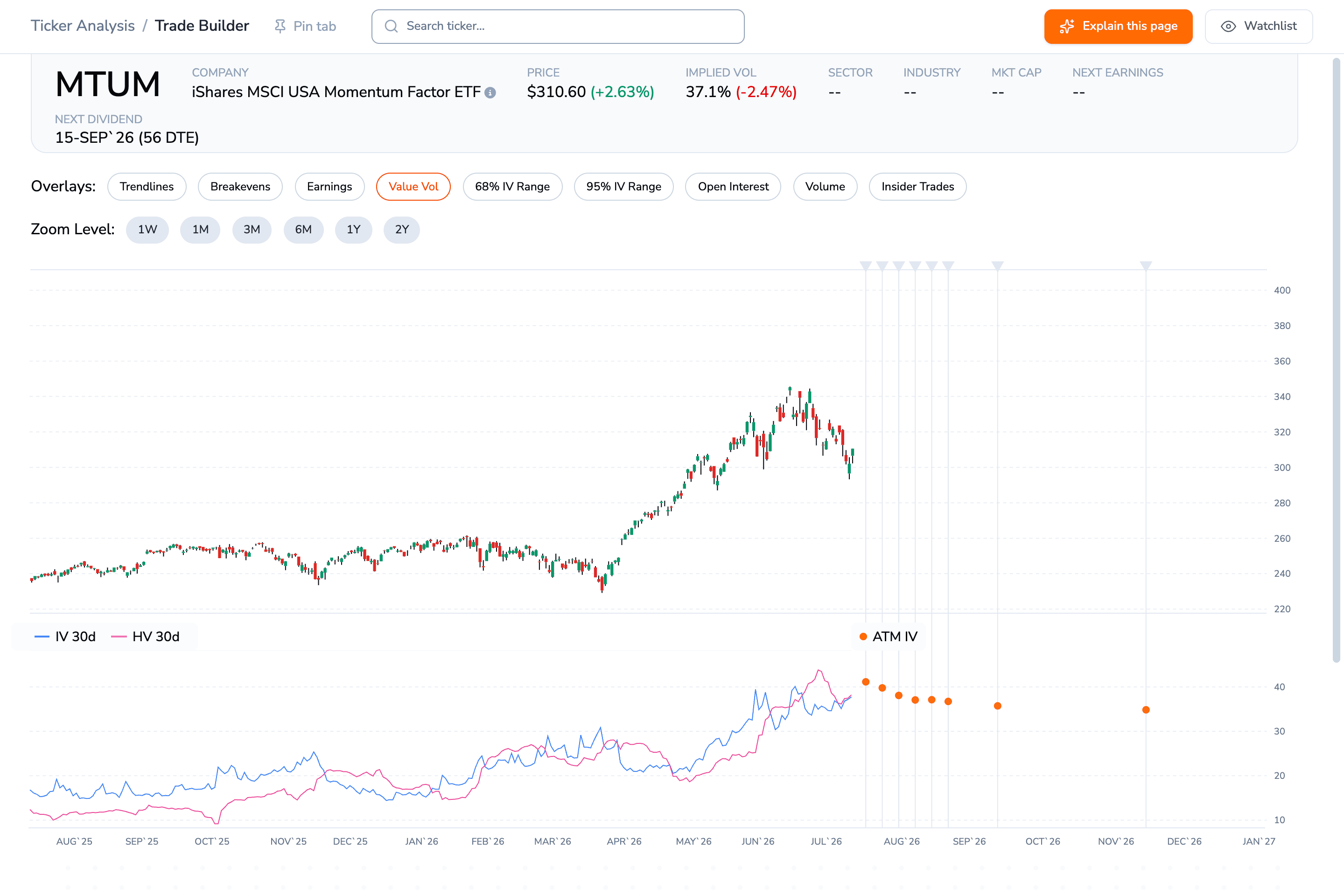The width and height of the screenshot is (1344, 896).
Task: Click the JUL`26 axis label
Action: coord(826,841)
